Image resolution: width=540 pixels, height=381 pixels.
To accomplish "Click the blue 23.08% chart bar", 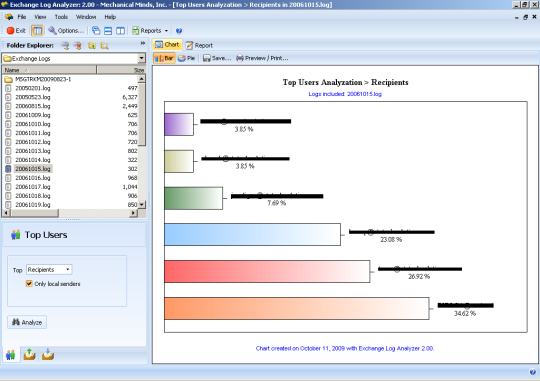I will 252,235.
